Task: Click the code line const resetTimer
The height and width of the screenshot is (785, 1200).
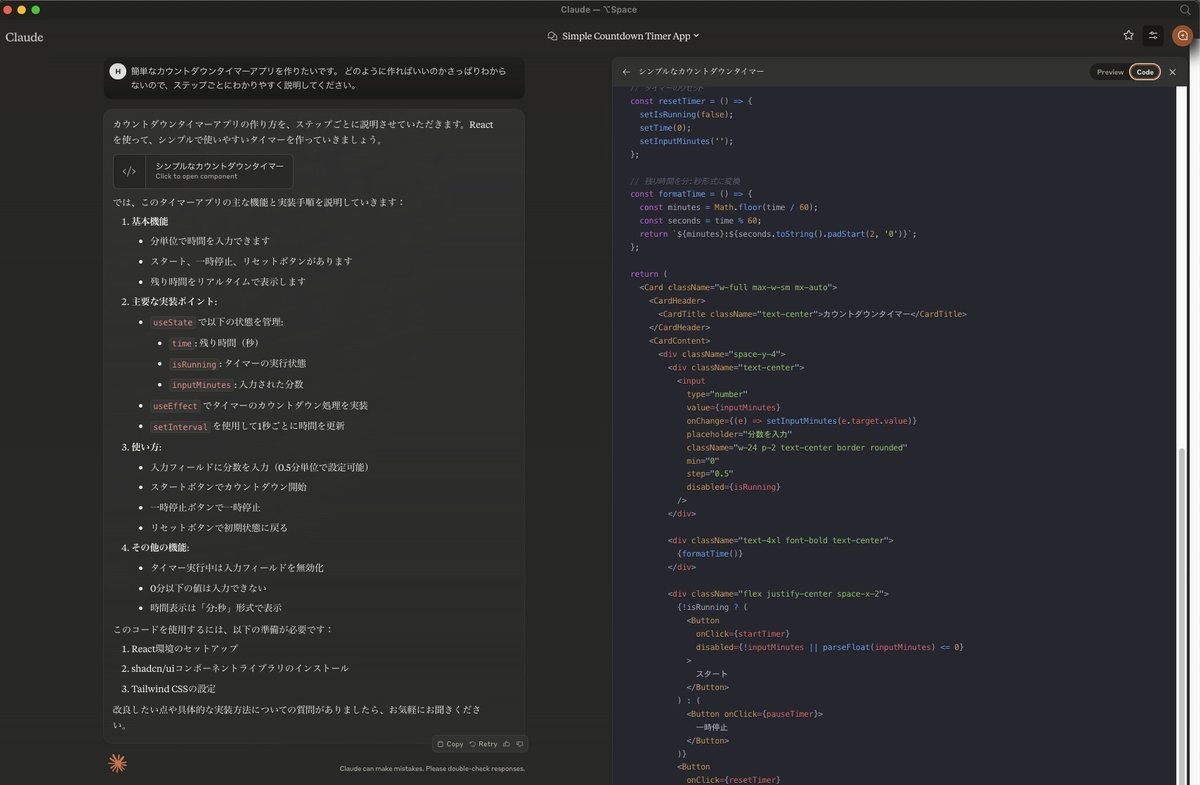Action: point(691,101)
